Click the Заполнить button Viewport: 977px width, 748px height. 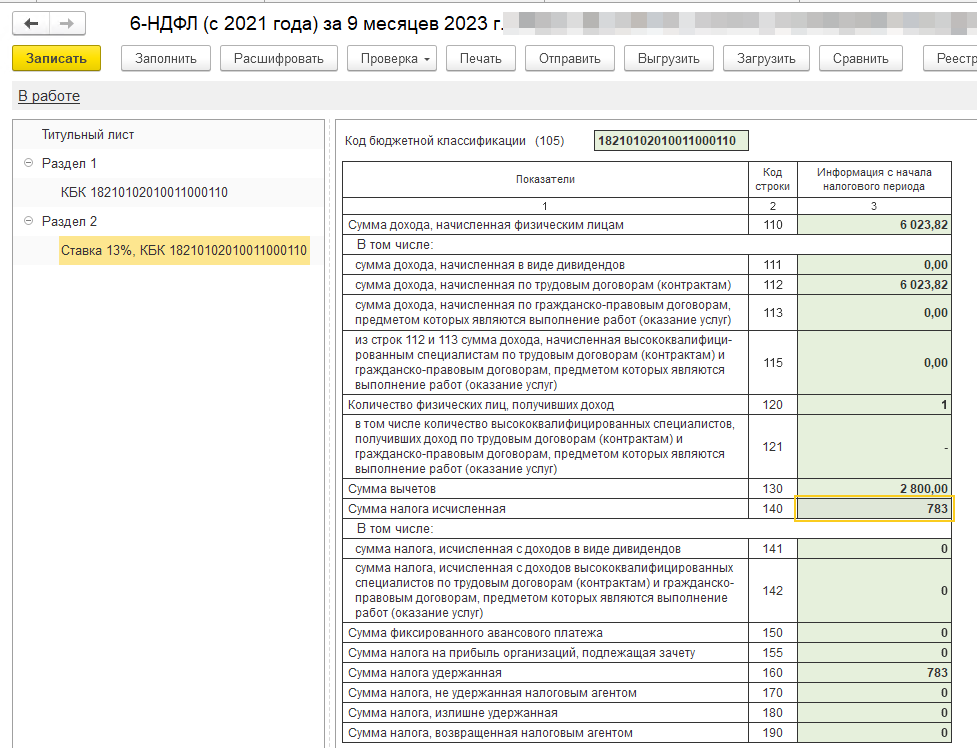point(166,59)
